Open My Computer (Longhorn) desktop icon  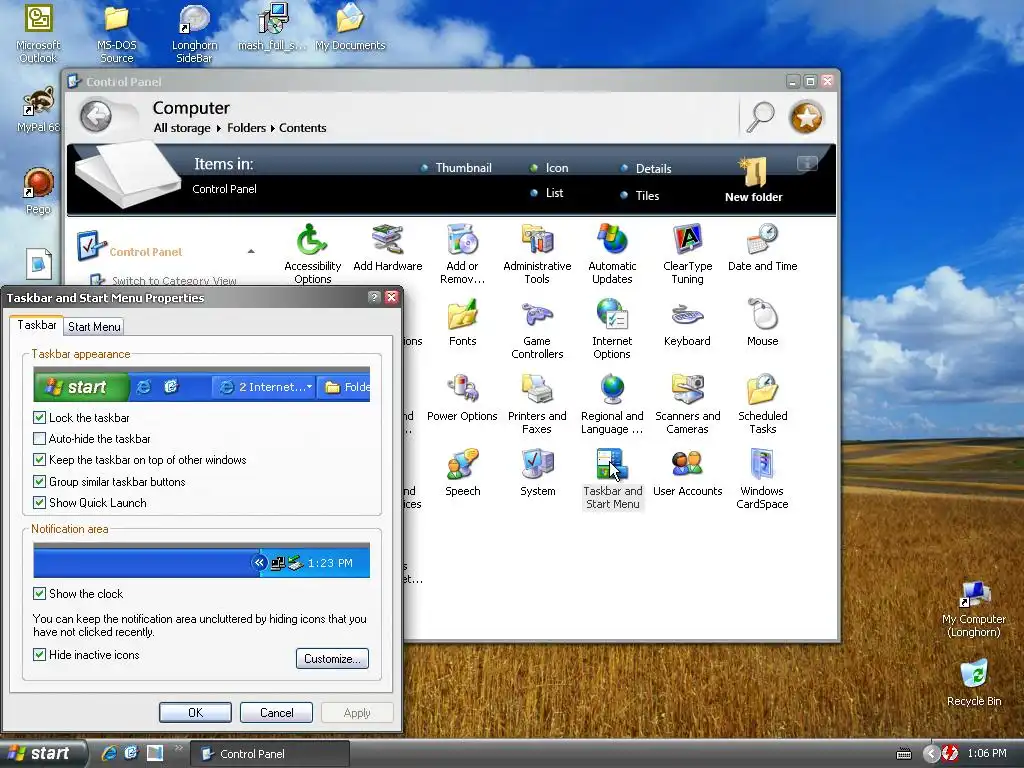click(x=974, y=609)
